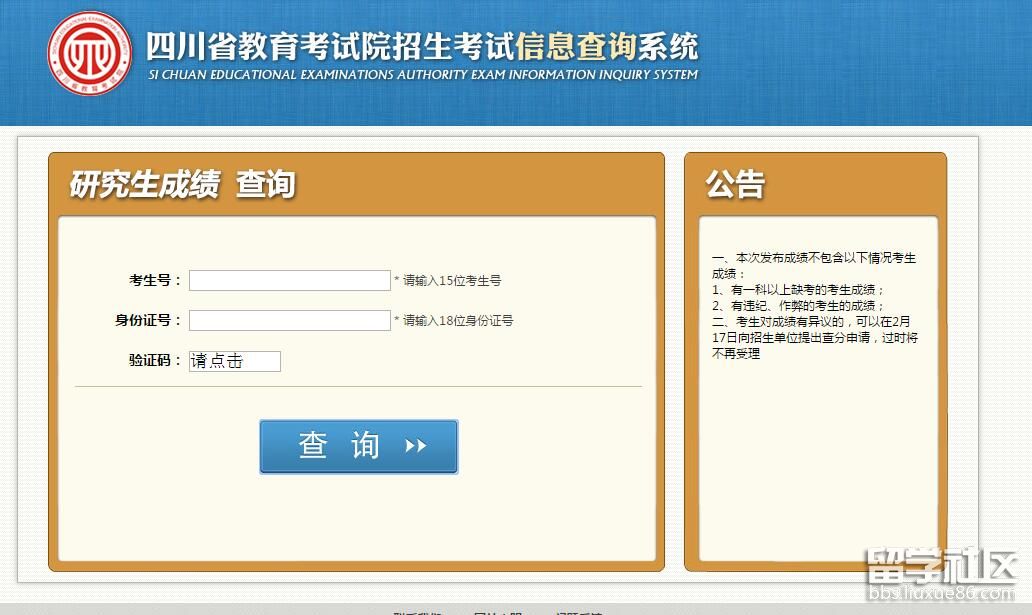Click the notice line about 缺考 candidates

[798, 290]
